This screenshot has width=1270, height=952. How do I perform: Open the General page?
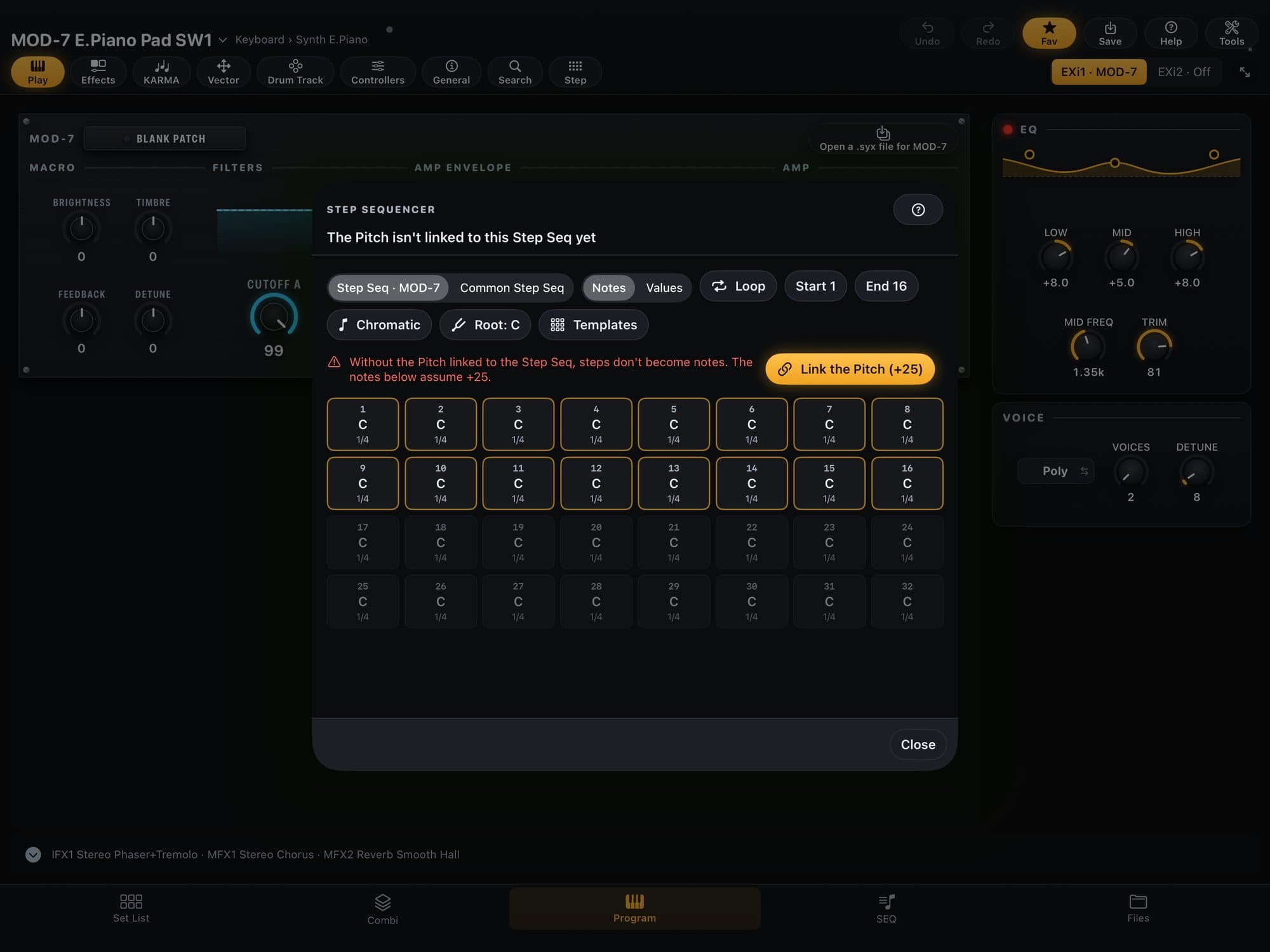point(451,72)
